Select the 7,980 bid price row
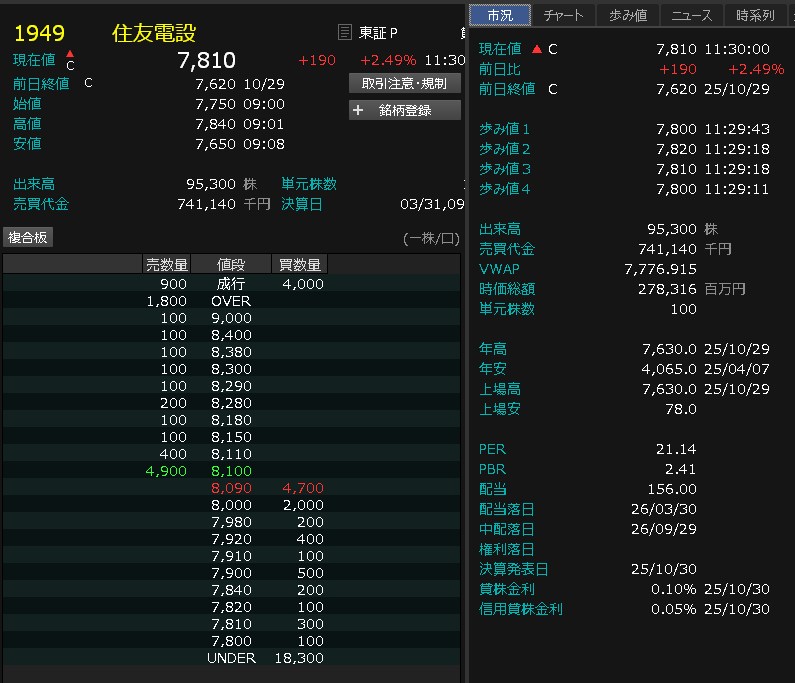Screen dimensions: 795x683 [x=231, y=522]
